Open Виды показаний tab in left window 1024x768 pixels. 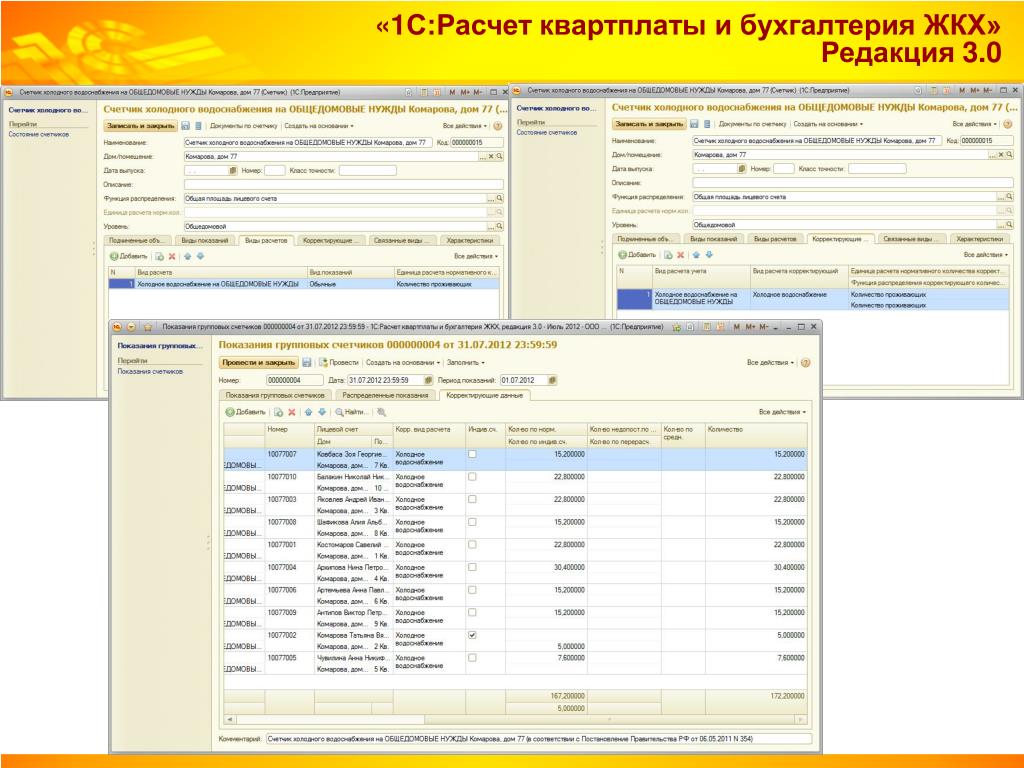click(x=204, y=240)
